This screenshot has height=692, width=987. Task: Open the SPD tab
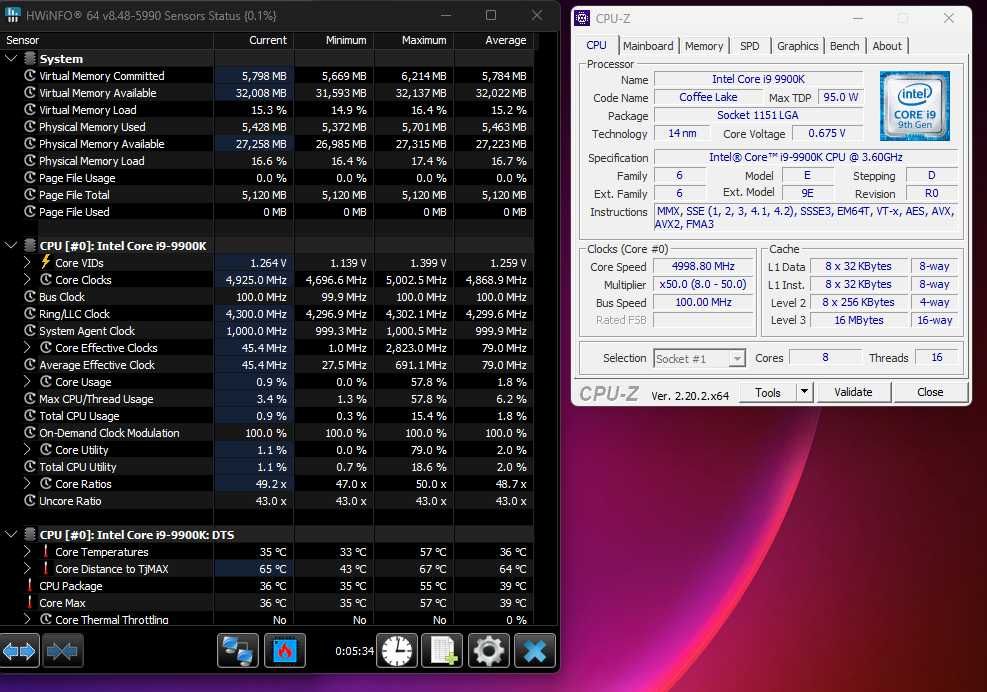pyautogui.click(x=749, y=46)
